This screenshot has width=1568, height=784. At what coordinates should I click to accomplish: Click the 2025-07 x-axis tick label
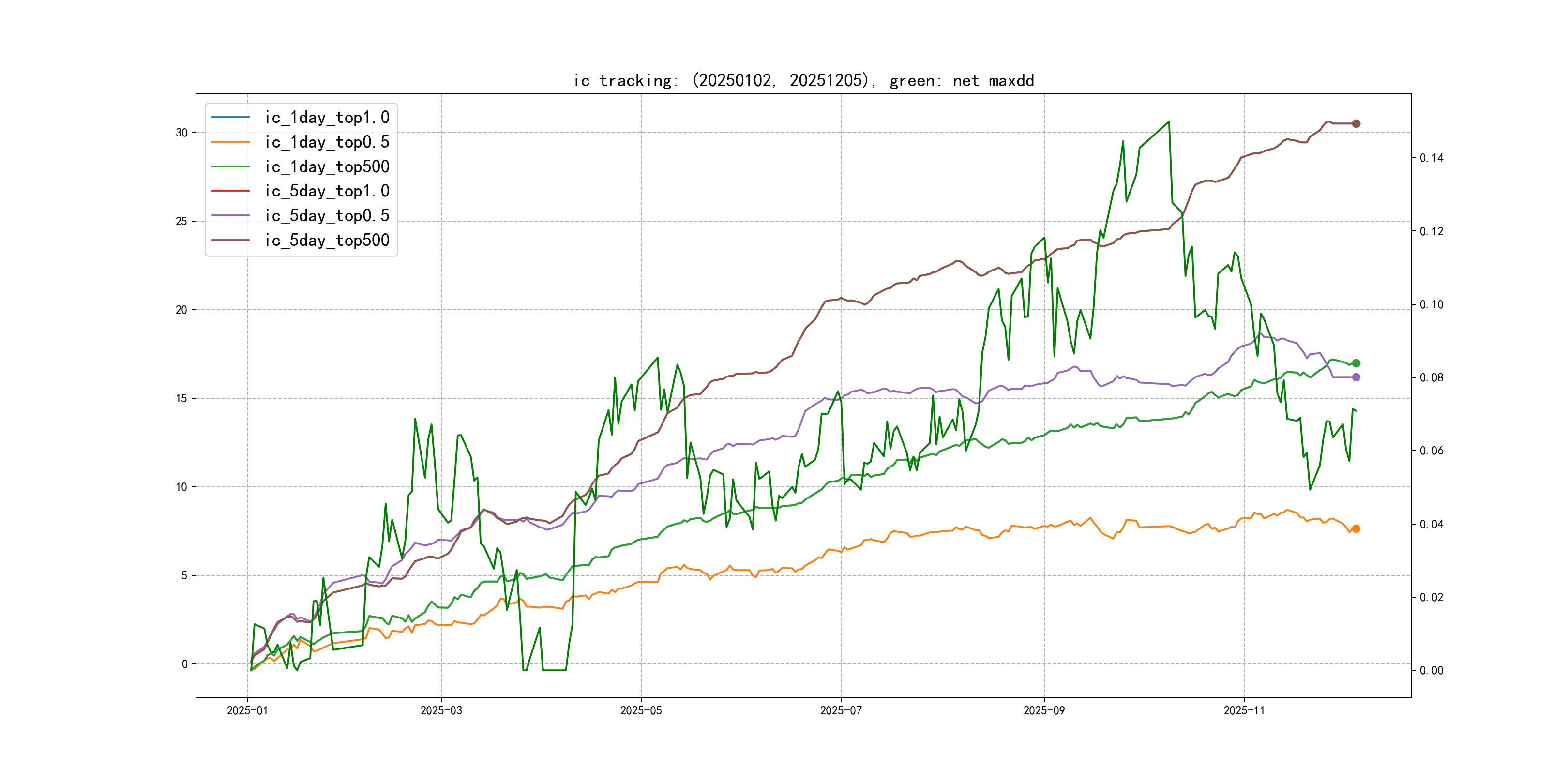click(841, 711)
